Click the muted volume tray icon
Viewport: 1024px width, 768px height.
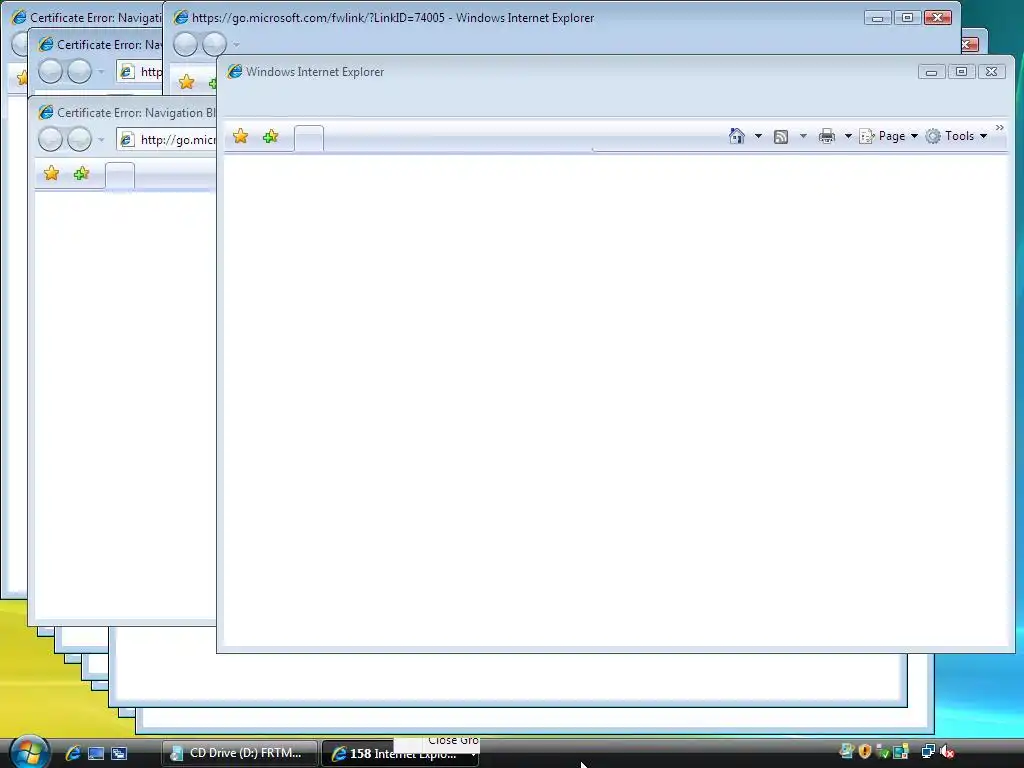[946, 752]
